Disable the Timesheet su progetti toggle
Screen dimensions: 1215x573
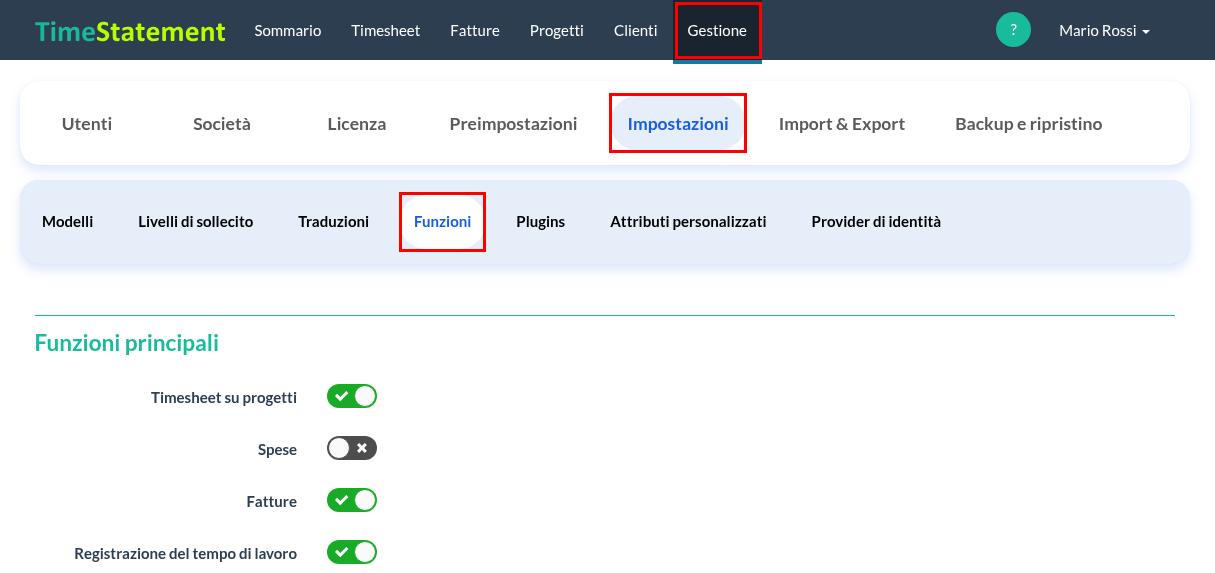(352, 396)
